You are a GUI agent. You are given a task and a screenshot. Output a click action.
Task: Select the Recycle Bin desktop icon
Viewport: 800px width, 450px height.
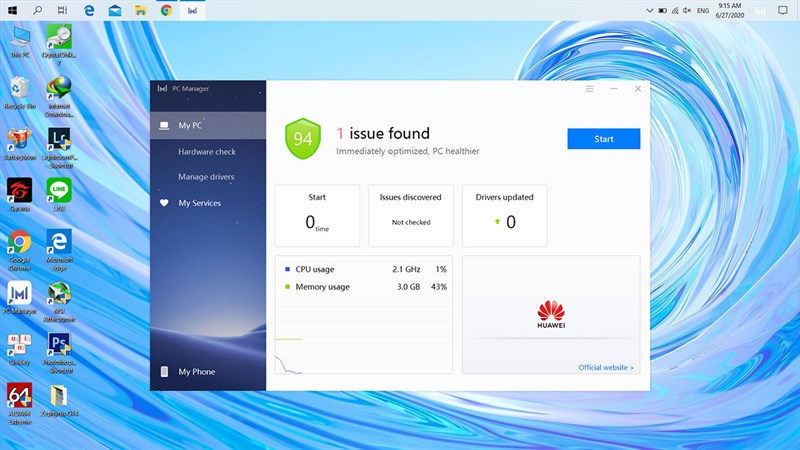pyautogui.click(x=19, y=92)
